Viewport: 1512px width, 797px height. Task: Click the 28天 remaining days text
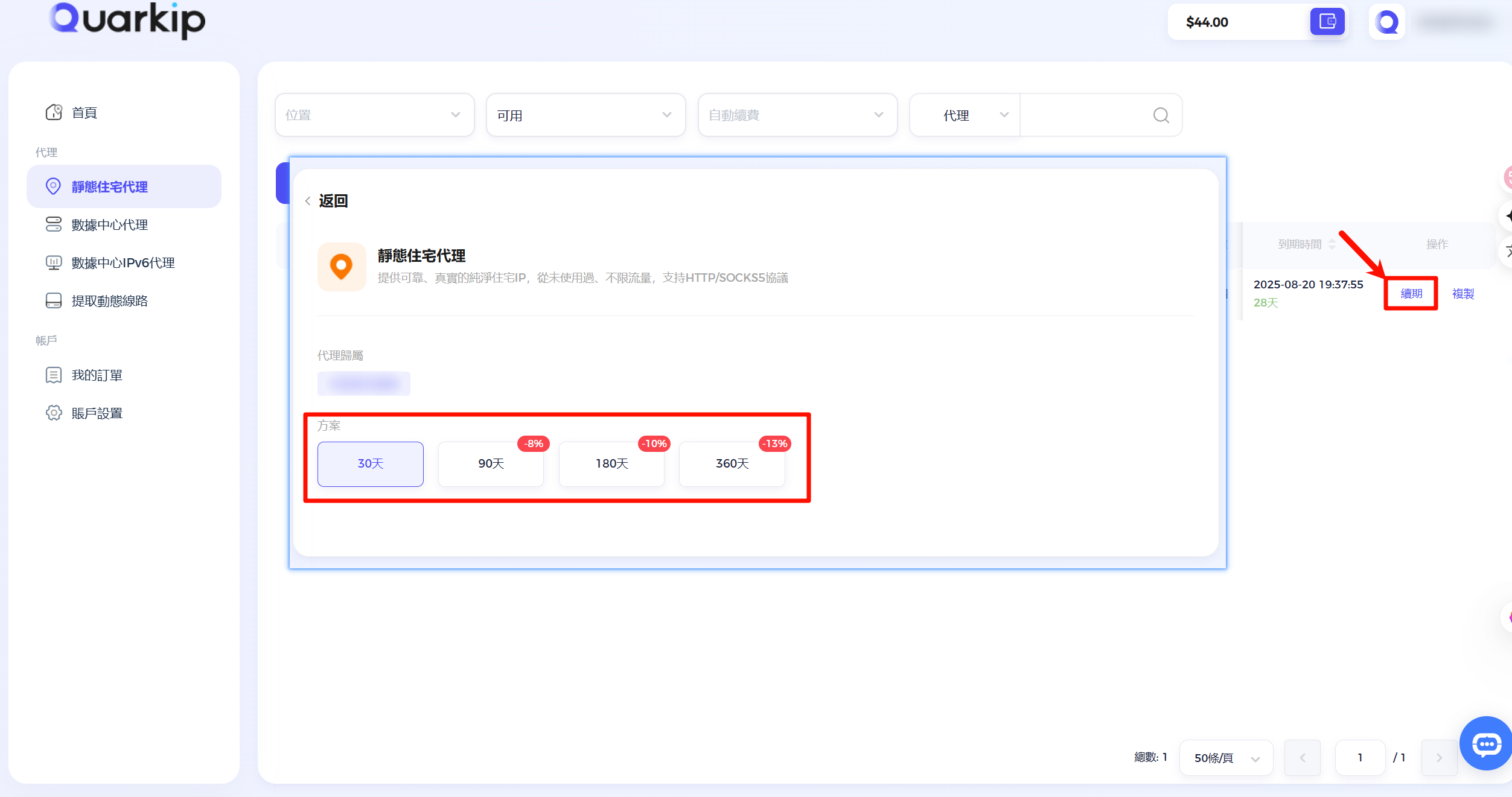click(1266, 303)
